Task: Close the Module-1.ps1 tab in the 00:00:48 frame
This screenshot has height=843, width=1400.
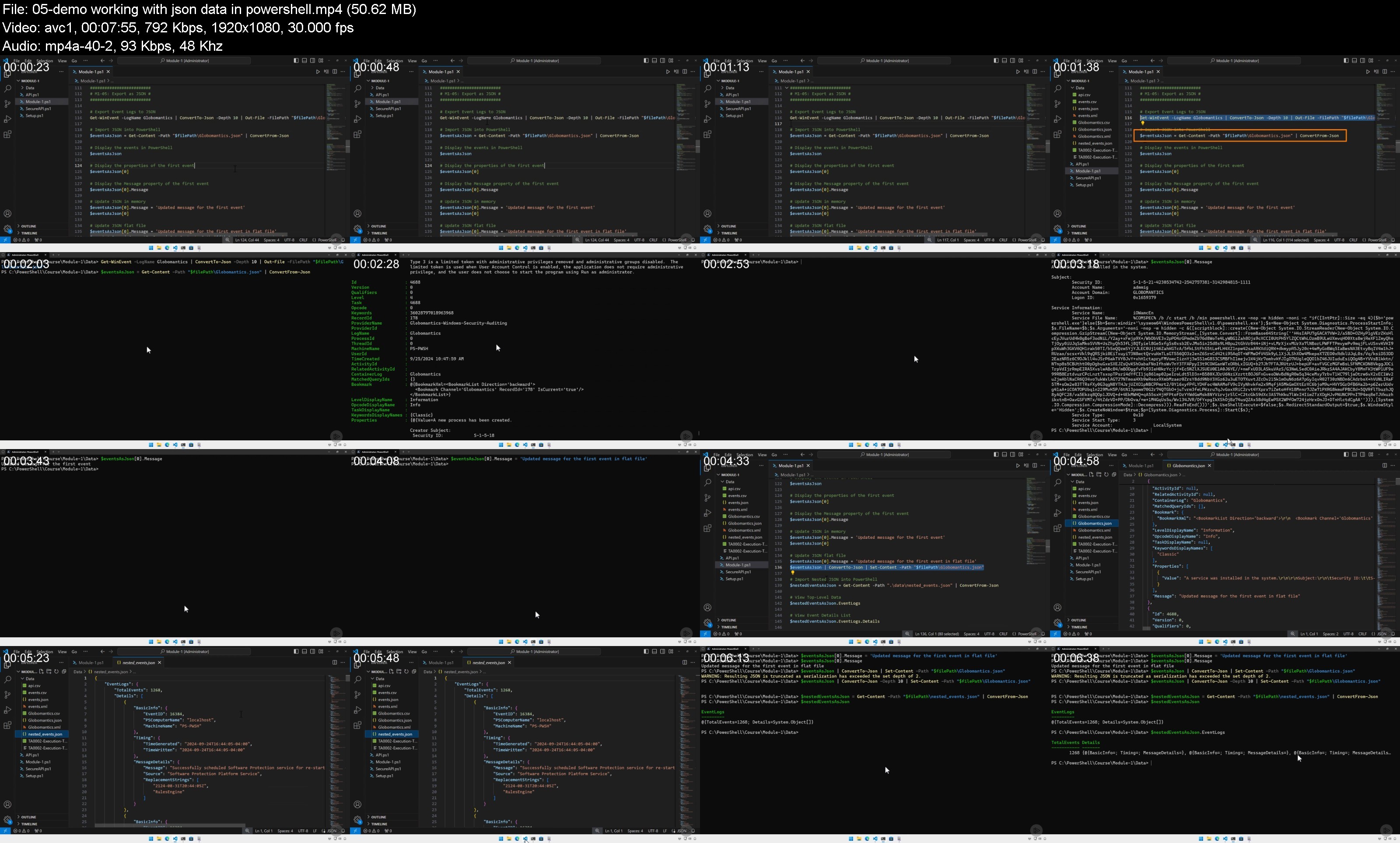Action: point(458,72)
